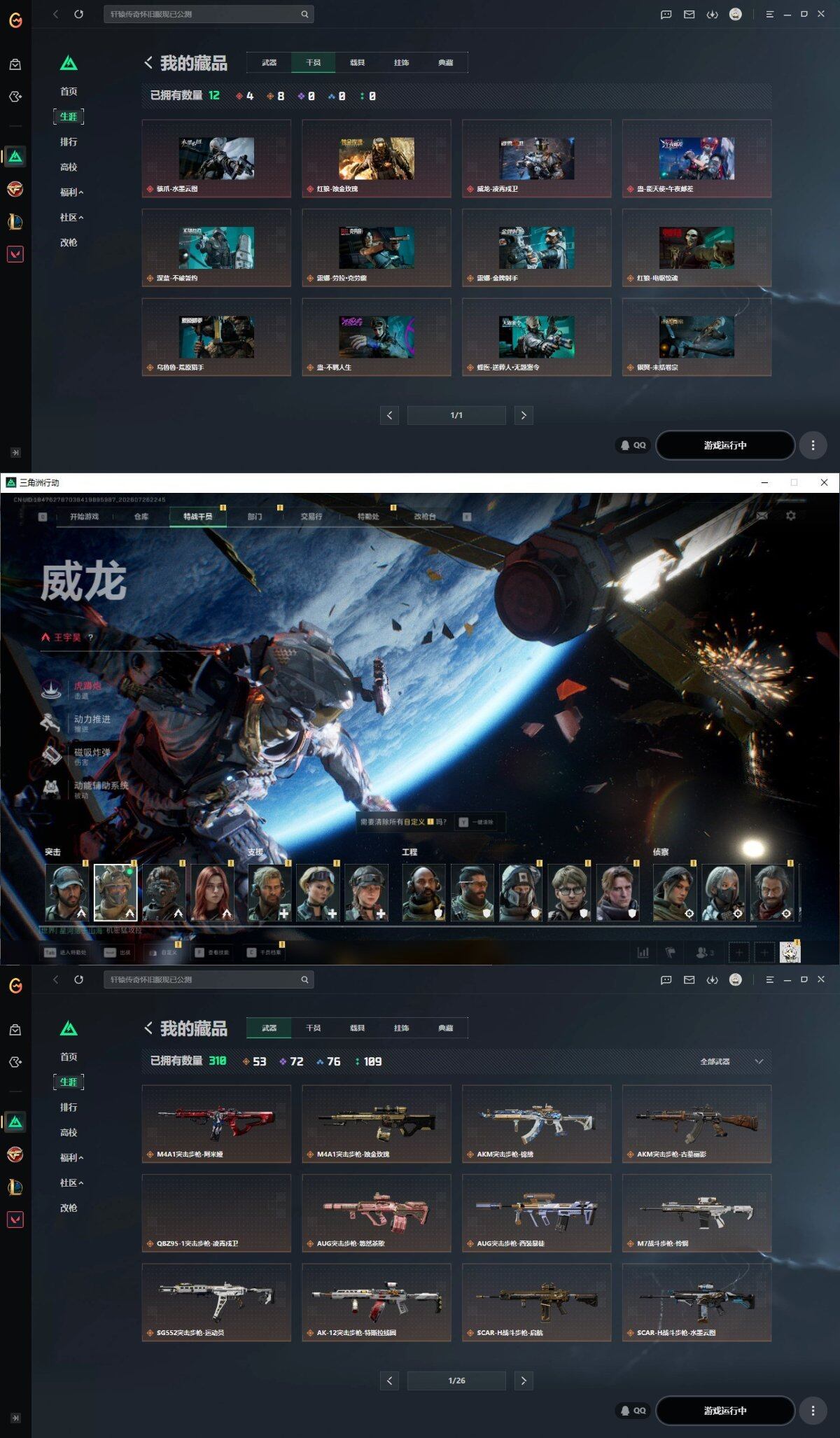840x1438 pixels.
Task: Switch to the 载具 tab in the operators collection window
Action: (x=358, y=62)
